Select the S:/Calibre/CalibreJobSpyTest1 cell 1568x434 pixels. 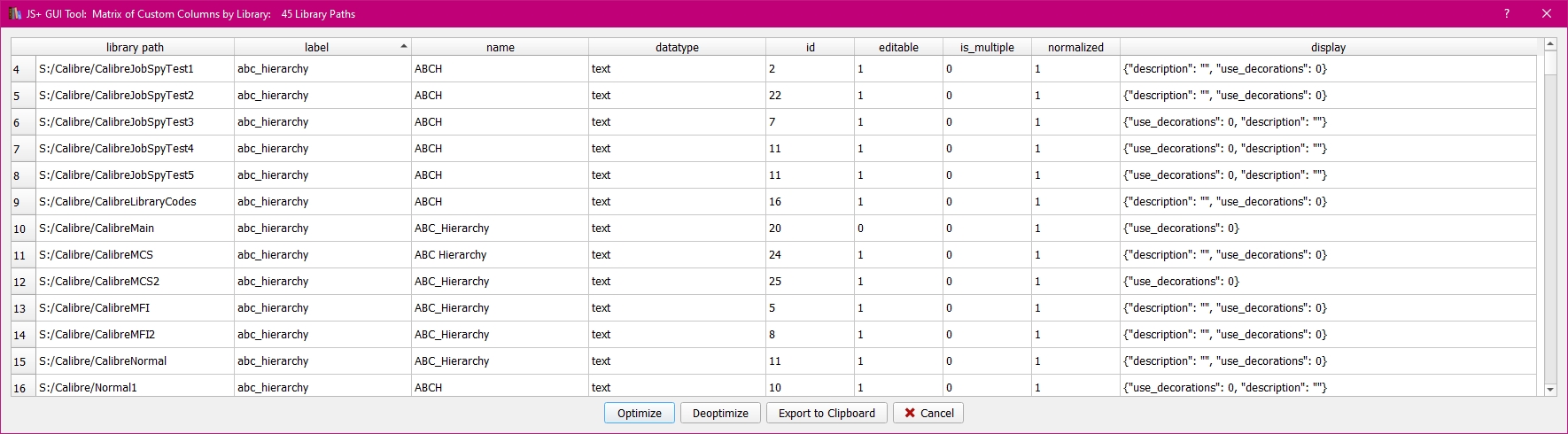point(135,69)
